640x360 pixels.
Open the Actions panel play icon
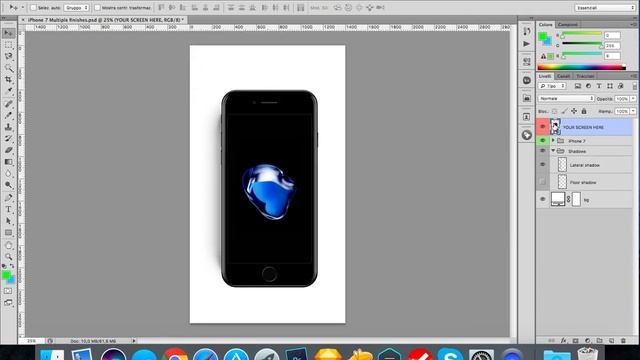pos(527,43)
